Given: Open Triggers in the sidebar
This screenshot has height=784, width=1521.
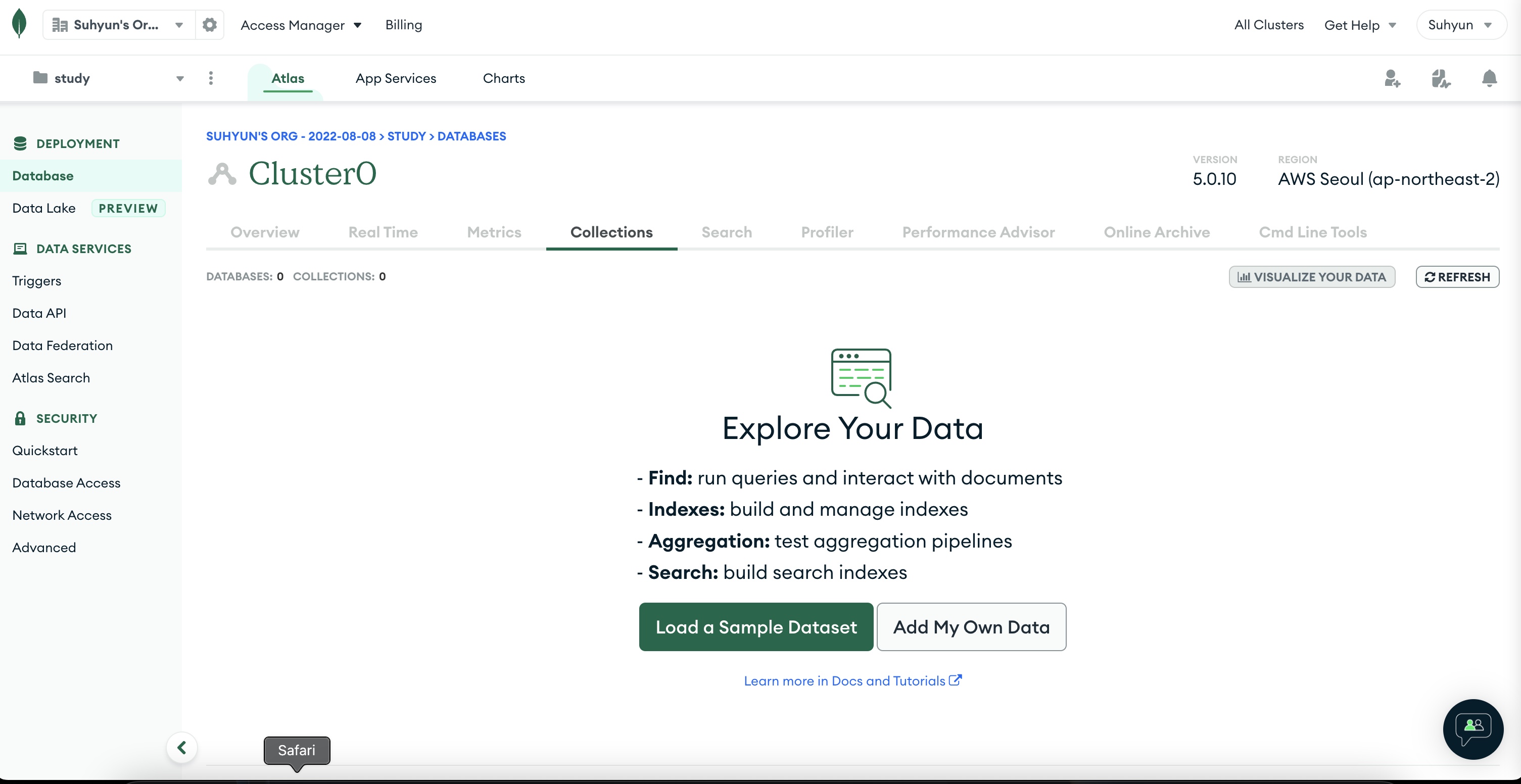Looking at the screenshot, I should pos(36,281).
